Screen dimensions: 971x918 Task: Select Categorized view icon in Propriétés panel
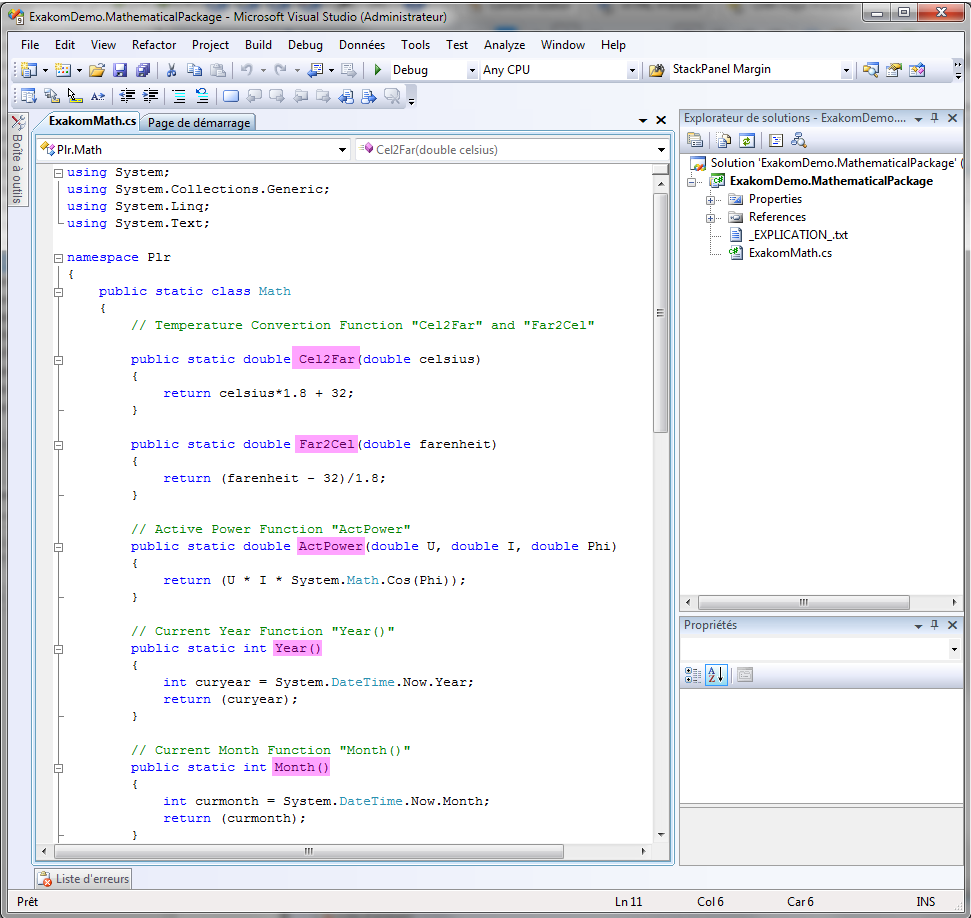click(x=693, y=675)
